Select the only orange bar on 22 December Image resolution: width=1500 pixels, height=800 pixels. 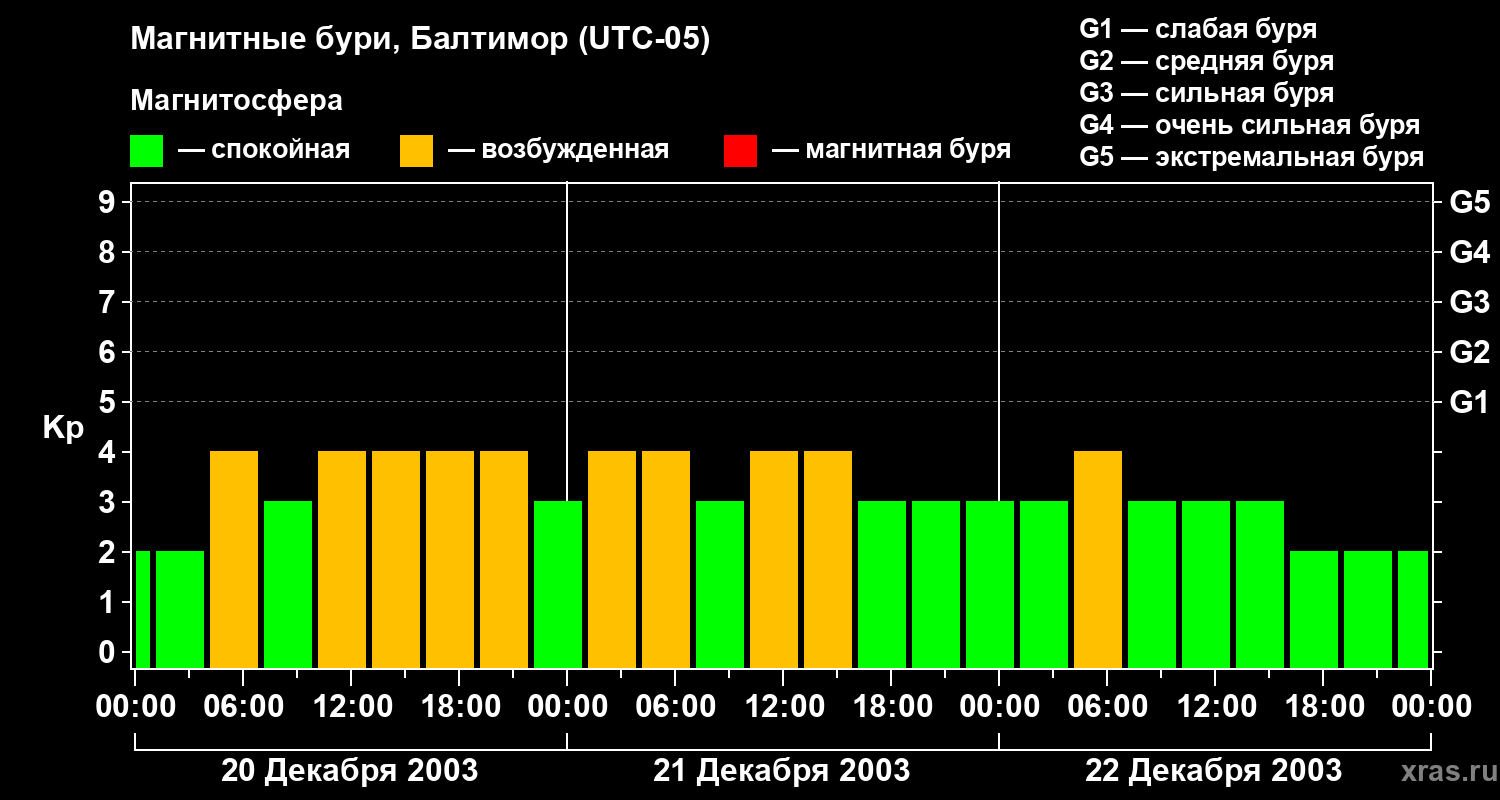(1098, 559)
